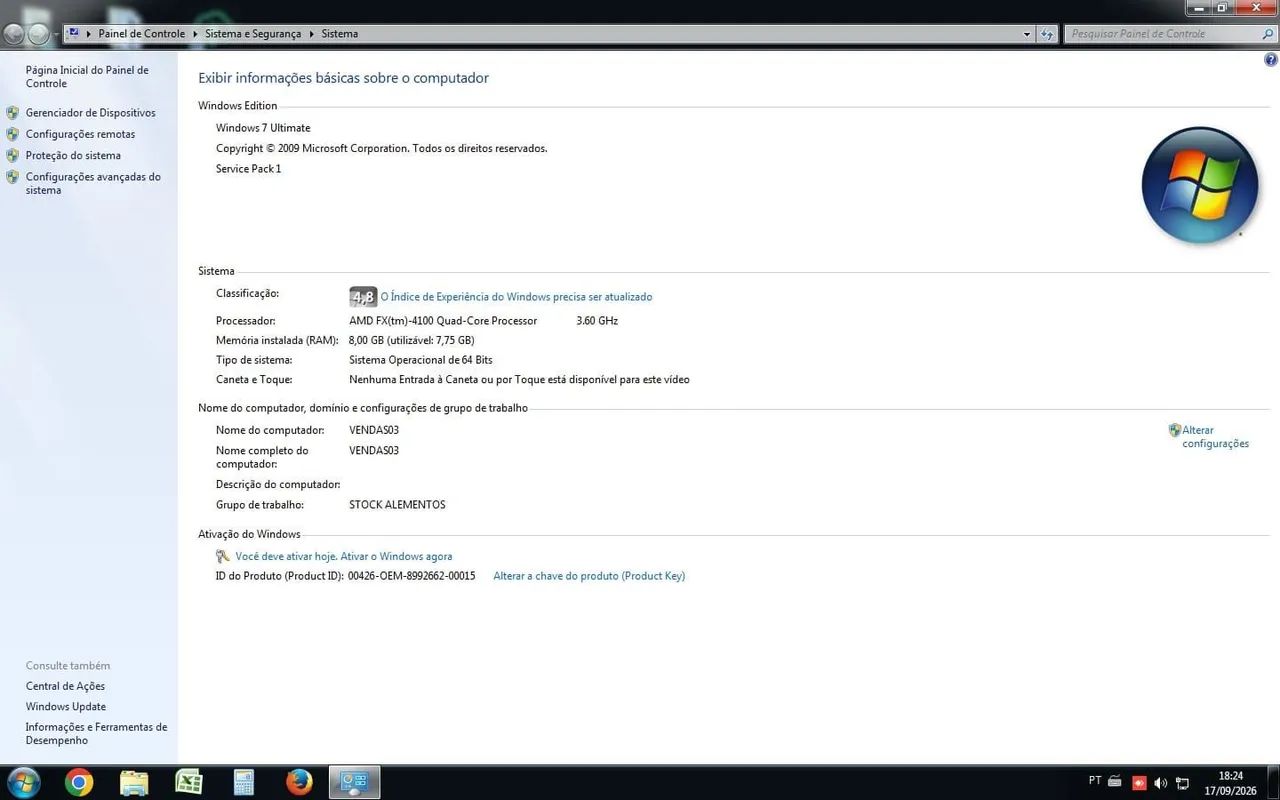Open the PT language indicator
This screenshot has width=1280, height=800.
[1095, 781]
